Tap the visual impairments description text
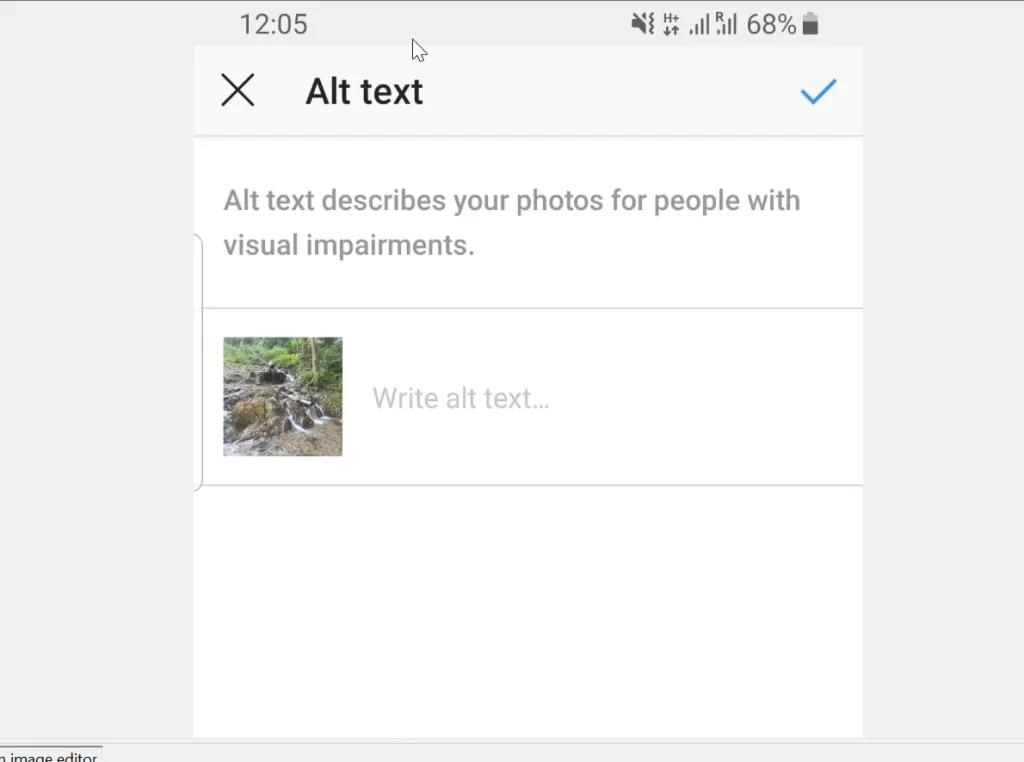1024x762 pixels. pos(511,222)
